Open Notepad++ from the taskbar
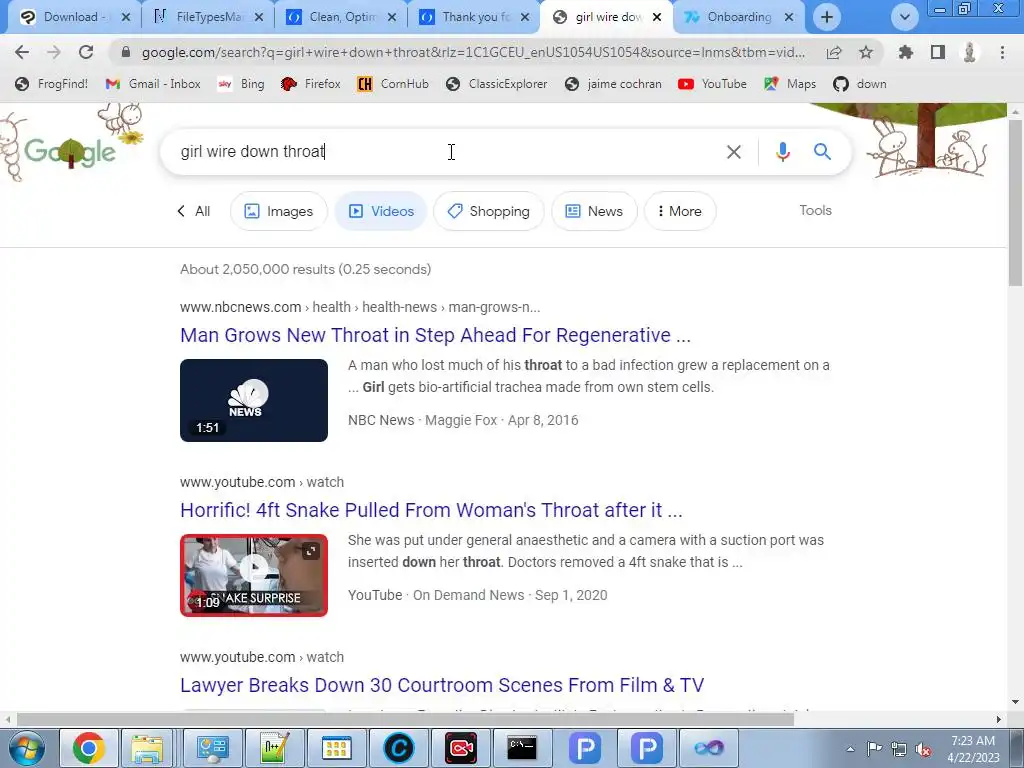The image size is (1024, 768). coord(274,748)
